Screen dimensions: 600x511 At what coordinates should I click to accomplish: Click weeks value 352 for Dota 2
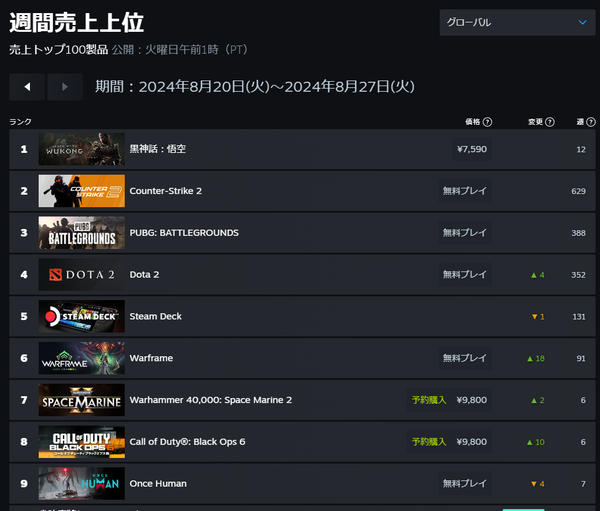[x=579, y=275]
